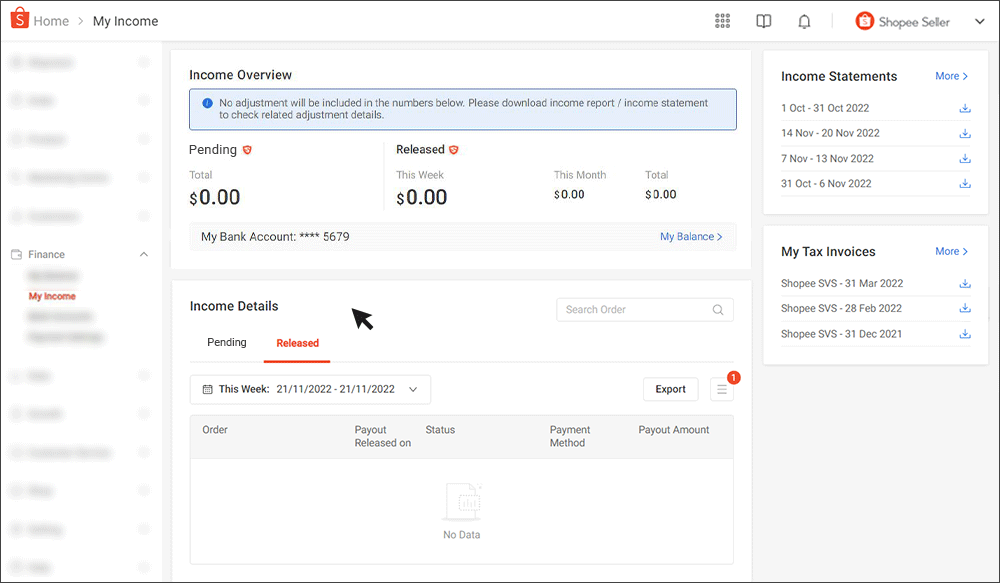1000x583 pixels.
Task: Download the Shopee SVS - 31 Mar 2022 tax invoice
Action: (x=965, y=283)
